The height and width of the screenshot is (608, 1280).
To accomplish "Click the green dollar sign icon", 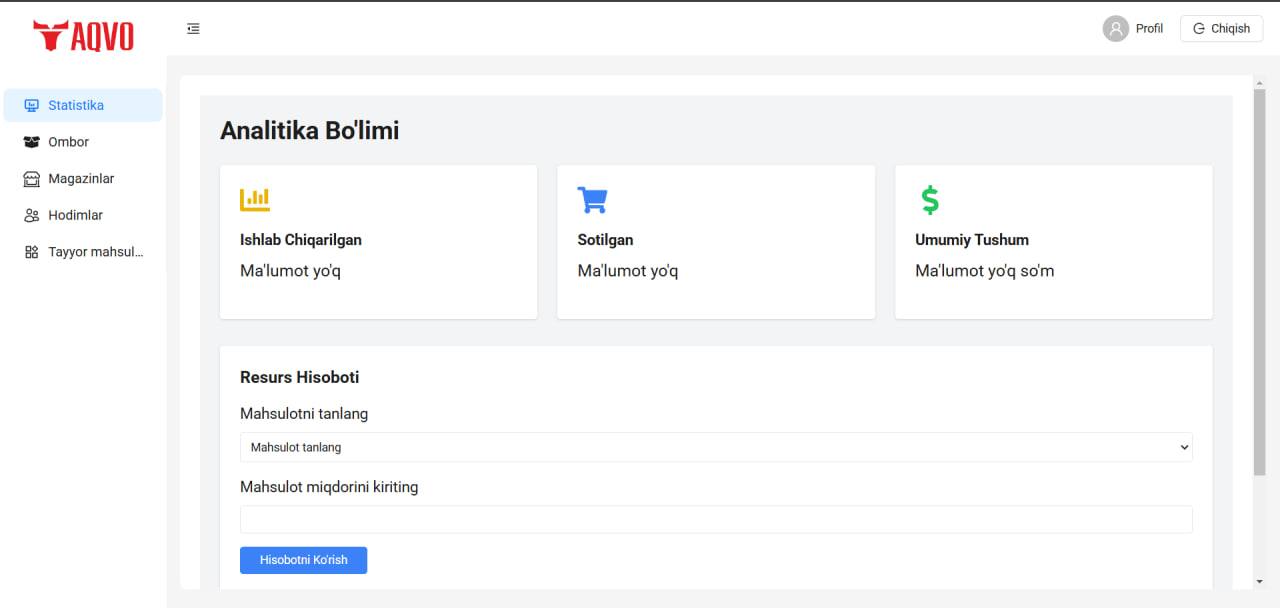I will click(x=929, y=199).
